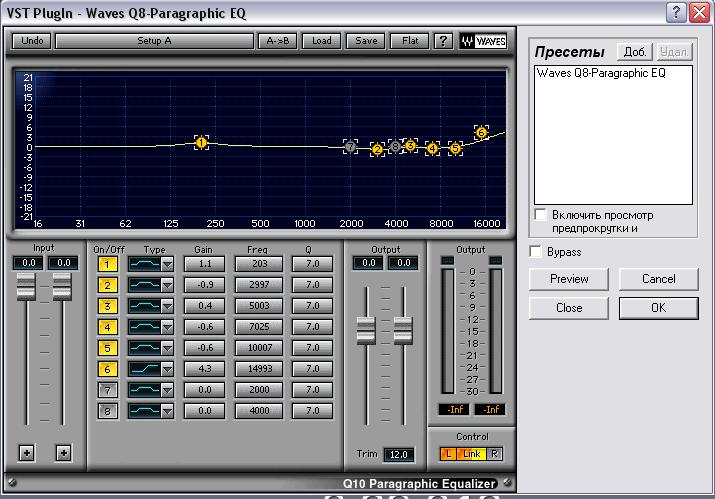Screen dimensions: 715x499
Task: Click the Cancel button
Action: click(658, 279)
